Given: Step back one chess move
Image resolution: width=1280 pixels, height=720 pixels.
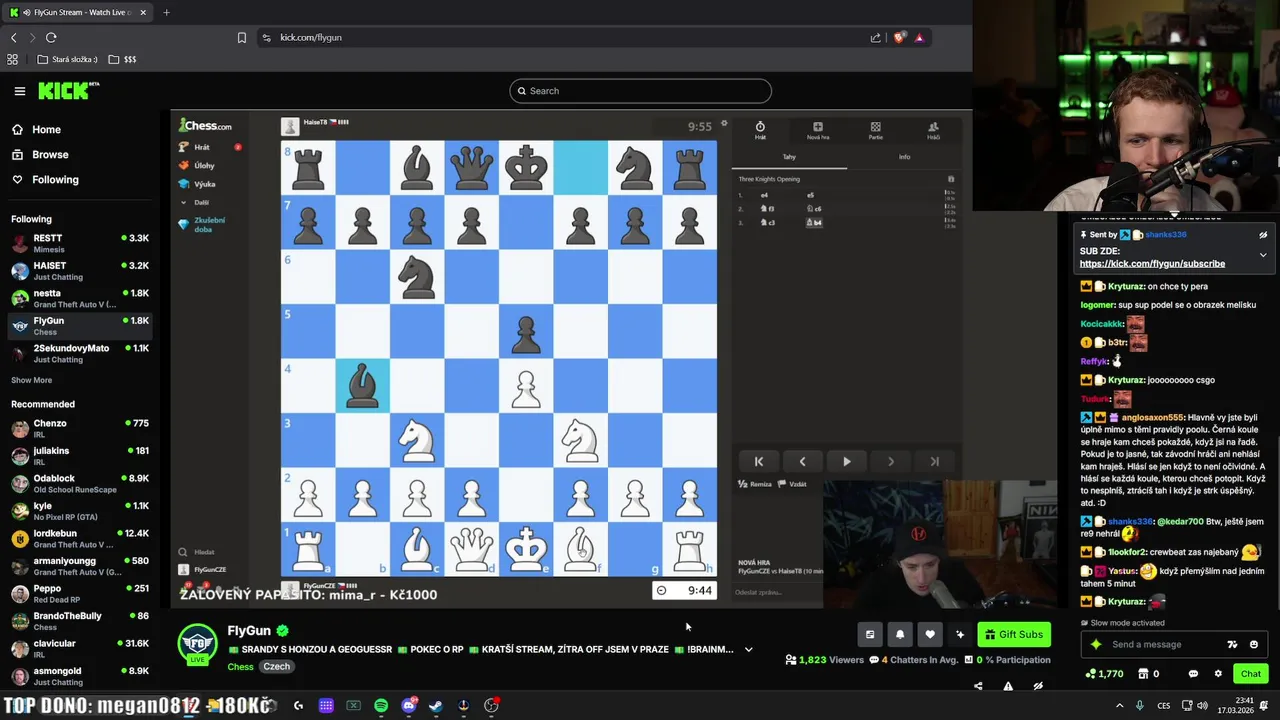Looking at the screenshot, I should click(802, 461).
